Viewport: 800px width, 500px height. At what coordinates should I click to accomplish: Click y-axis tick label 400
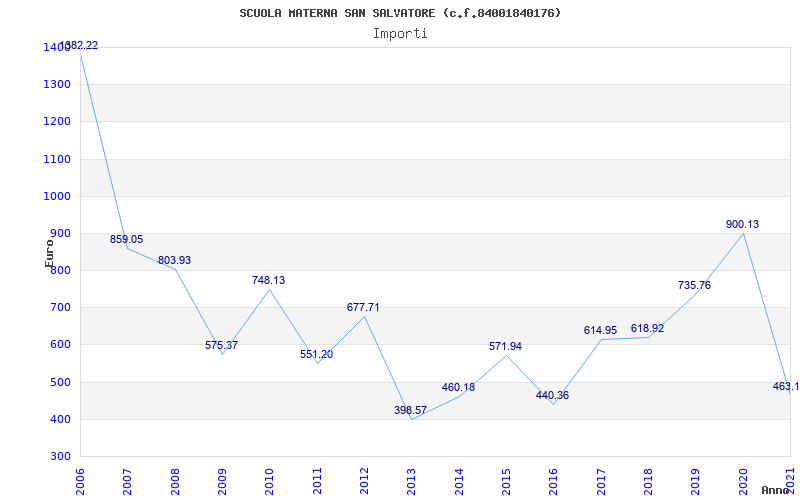60,419
